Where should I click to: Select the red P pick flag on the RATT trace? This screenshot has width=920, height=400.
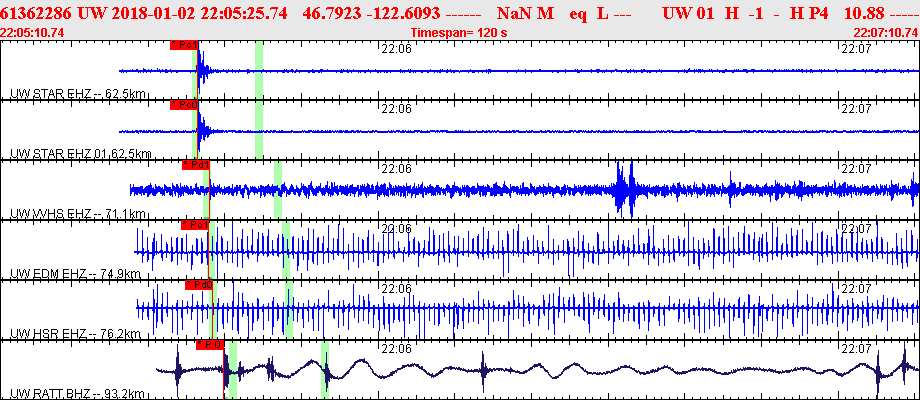209,345
